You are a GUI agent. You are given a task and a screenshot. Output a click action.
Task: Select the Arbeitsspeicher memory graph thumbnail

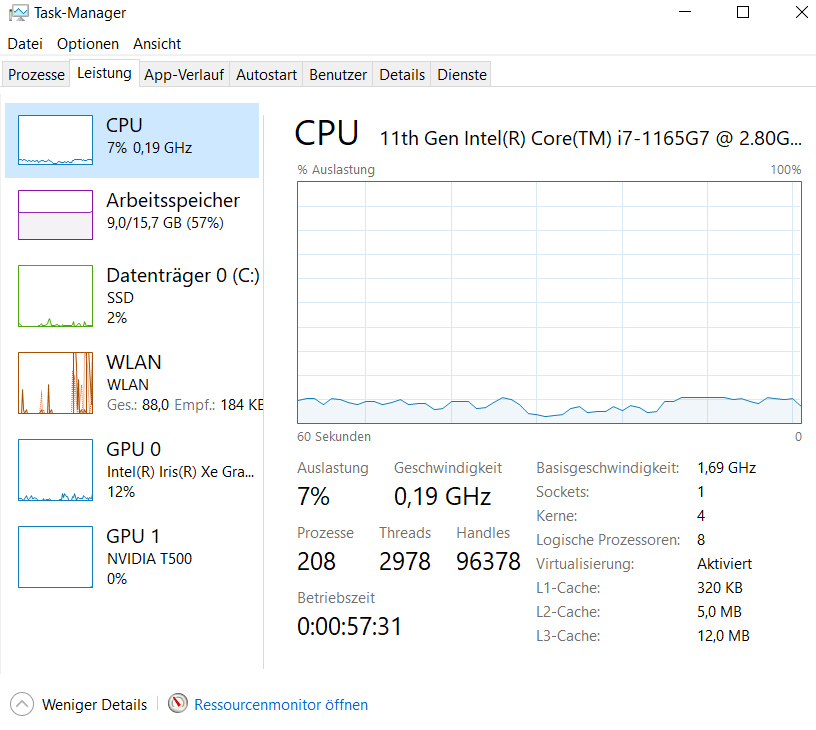pos(55,215)
